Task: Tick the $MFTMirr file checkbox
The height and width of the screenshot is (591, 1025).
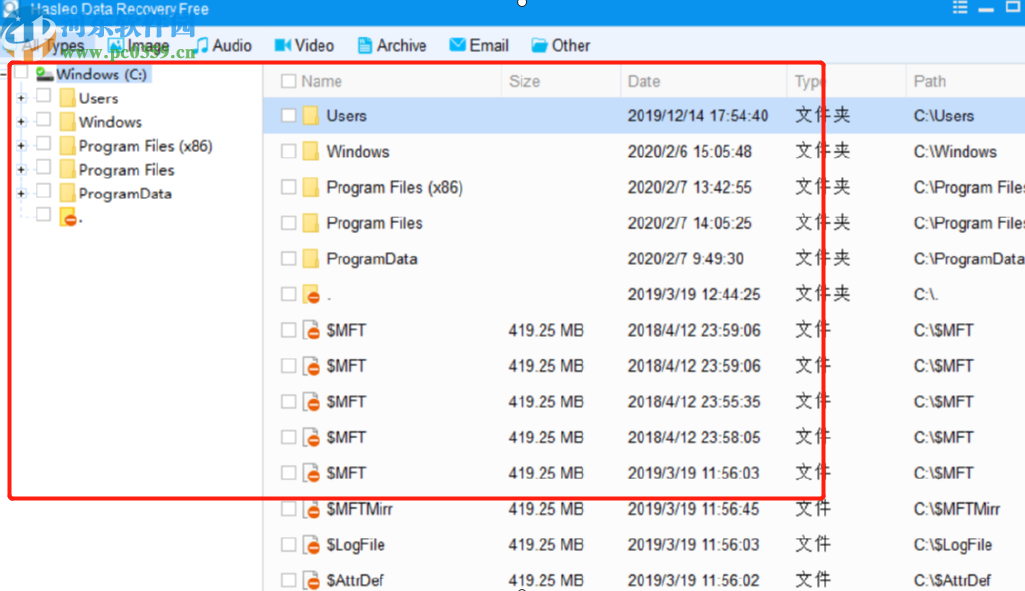Action: click(288, 509)
